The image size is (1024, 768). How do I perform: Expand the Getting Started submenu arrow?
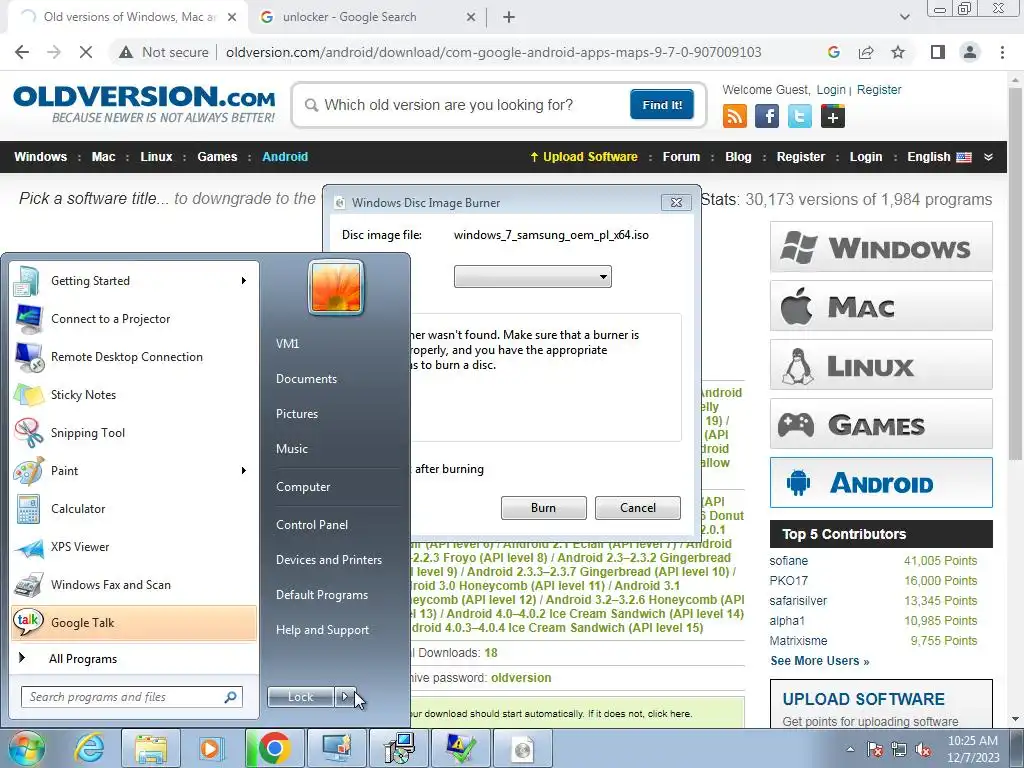coord(244,281)
